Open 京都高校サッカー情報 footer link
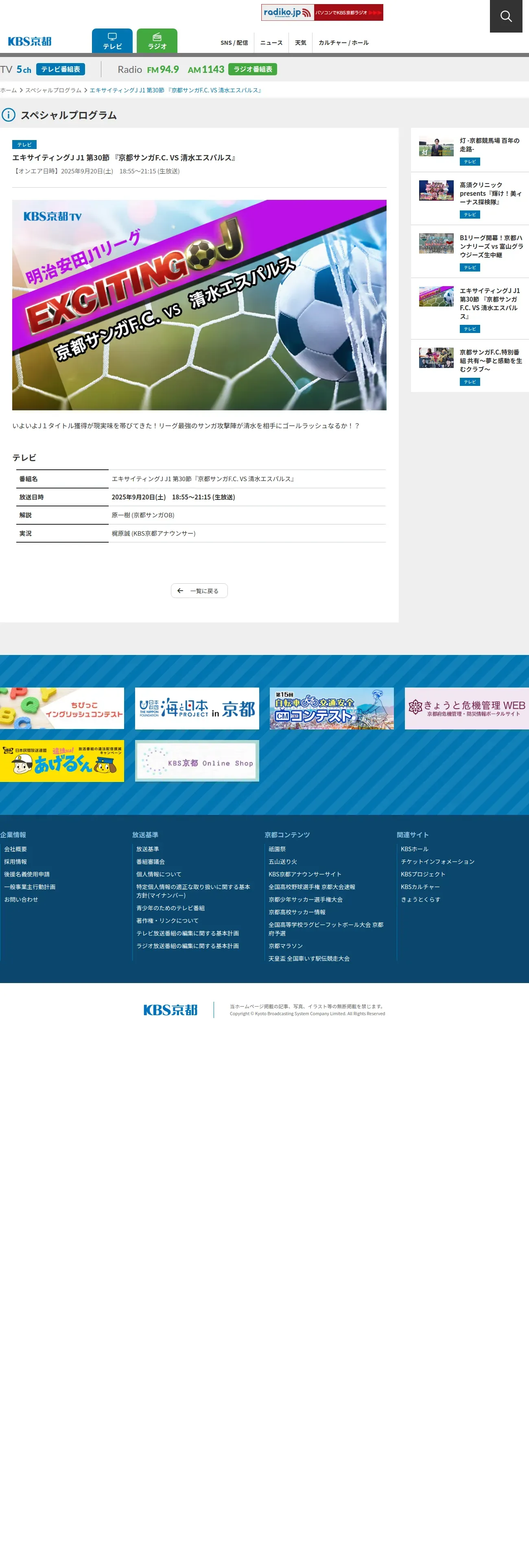529x1568 pixels. click(x=297, y=913)
